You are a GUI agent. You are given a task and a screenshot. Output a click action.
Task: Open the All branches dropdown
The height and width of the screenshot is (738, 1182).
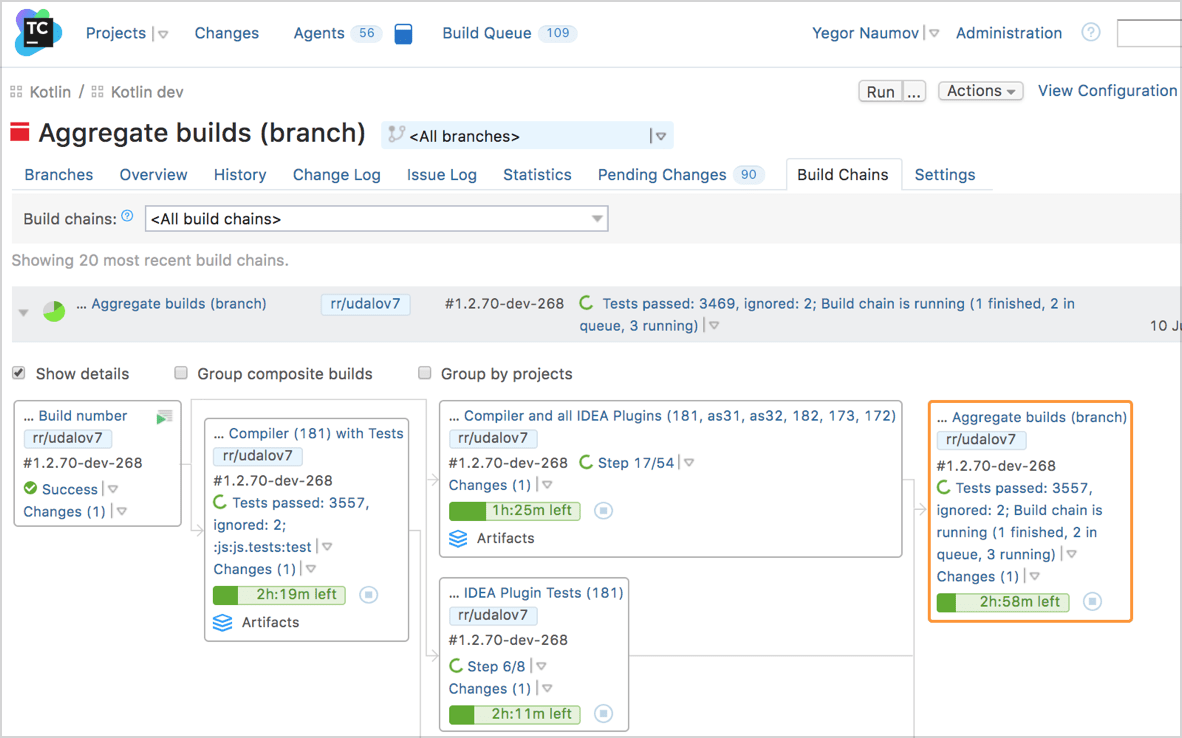click(527, 136)
